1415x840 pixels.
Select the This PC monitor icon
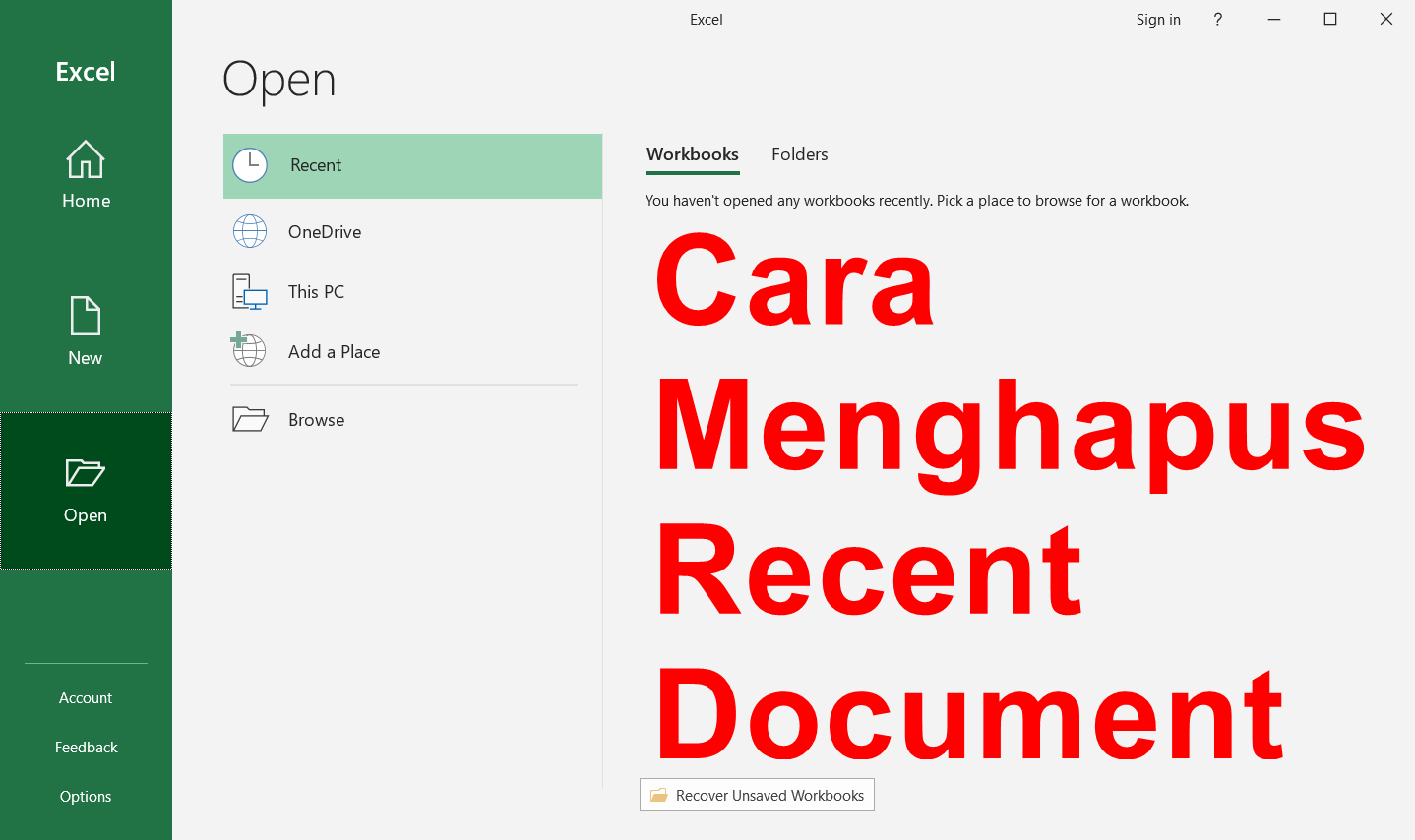pos(250,291)
